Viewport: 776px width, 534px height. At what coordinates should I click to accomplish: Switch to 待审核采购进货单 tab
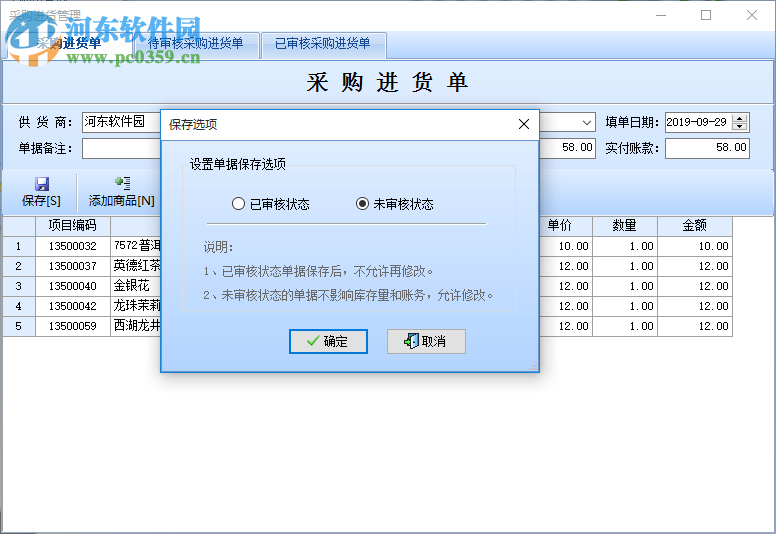(x=195, y=44)
